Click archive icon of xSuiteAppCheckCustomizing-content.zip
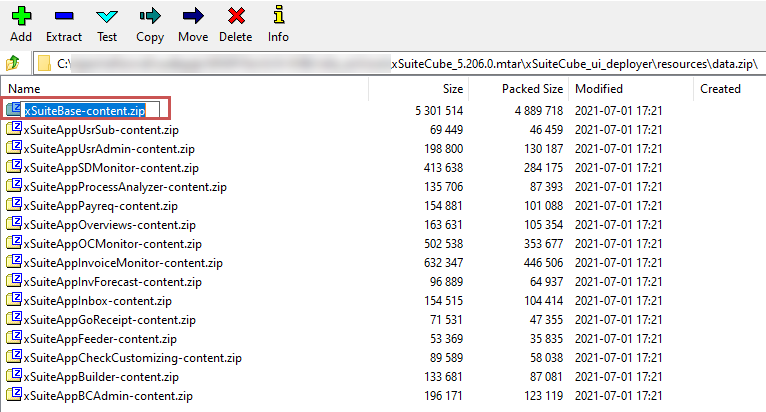The image size is (766, 412). (14, 357)
